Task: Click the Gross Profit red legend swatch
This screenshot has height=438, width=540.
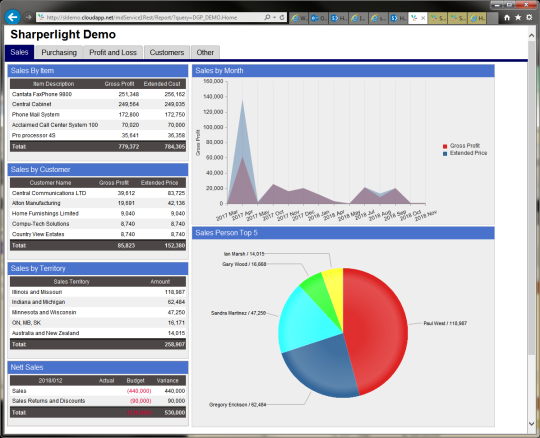Action: click(x=445, y=146)
